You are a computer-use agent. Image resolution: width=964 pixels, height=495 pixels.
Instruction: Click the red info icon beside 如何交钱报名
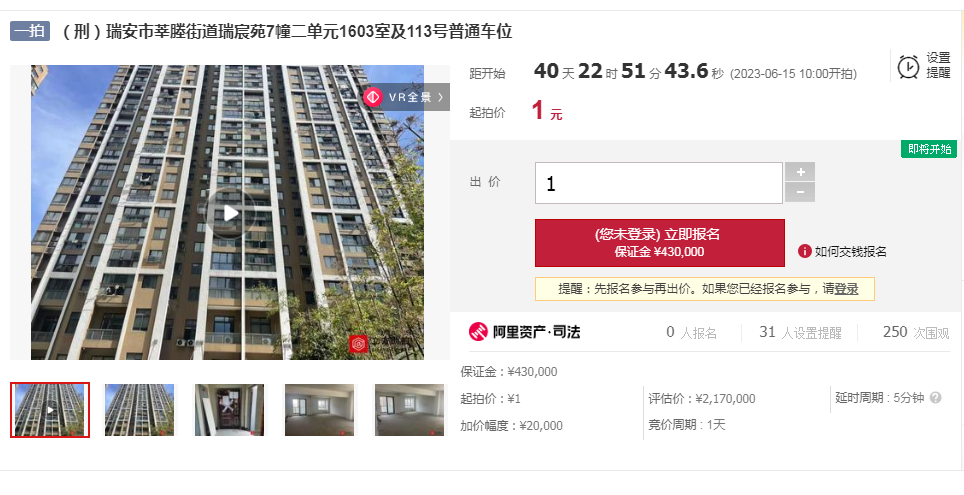click(x=804, y=251)
